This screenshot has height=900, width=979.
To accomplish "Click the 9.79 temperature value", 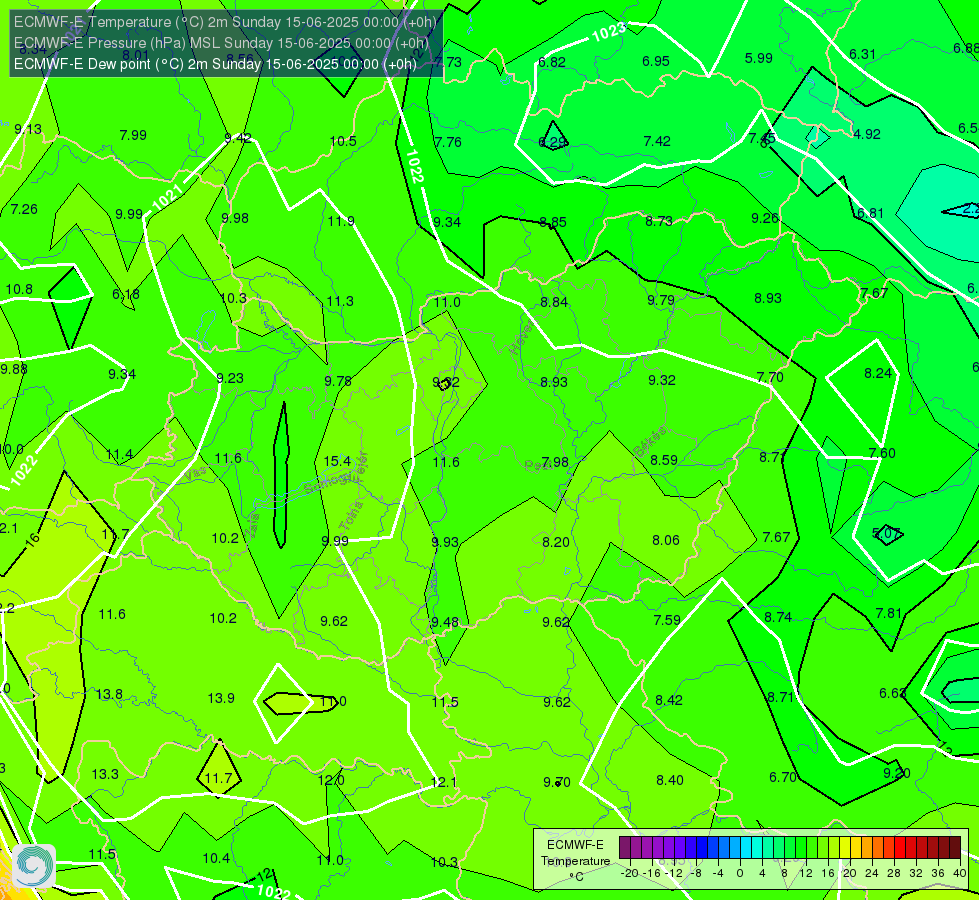I will (x=661, y=300).
